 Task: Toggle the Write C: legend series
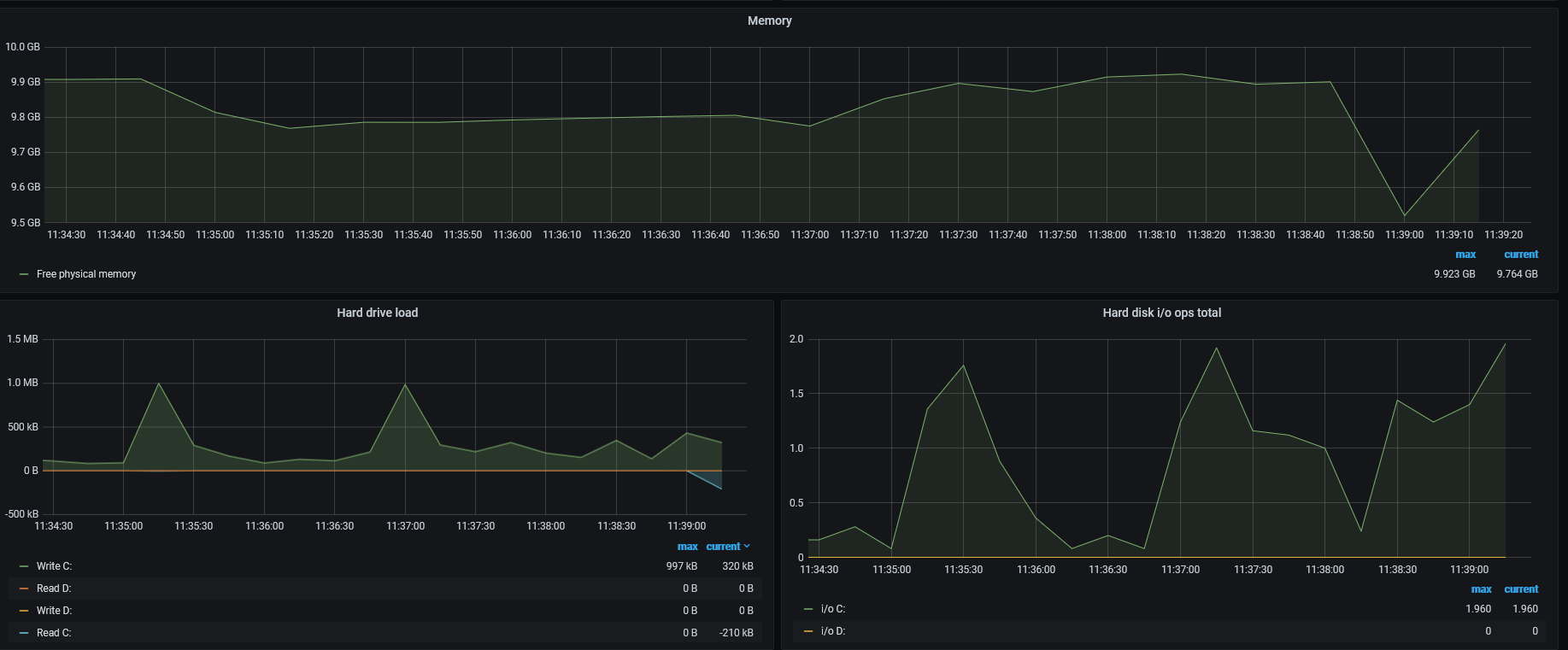tap(54, 566)
